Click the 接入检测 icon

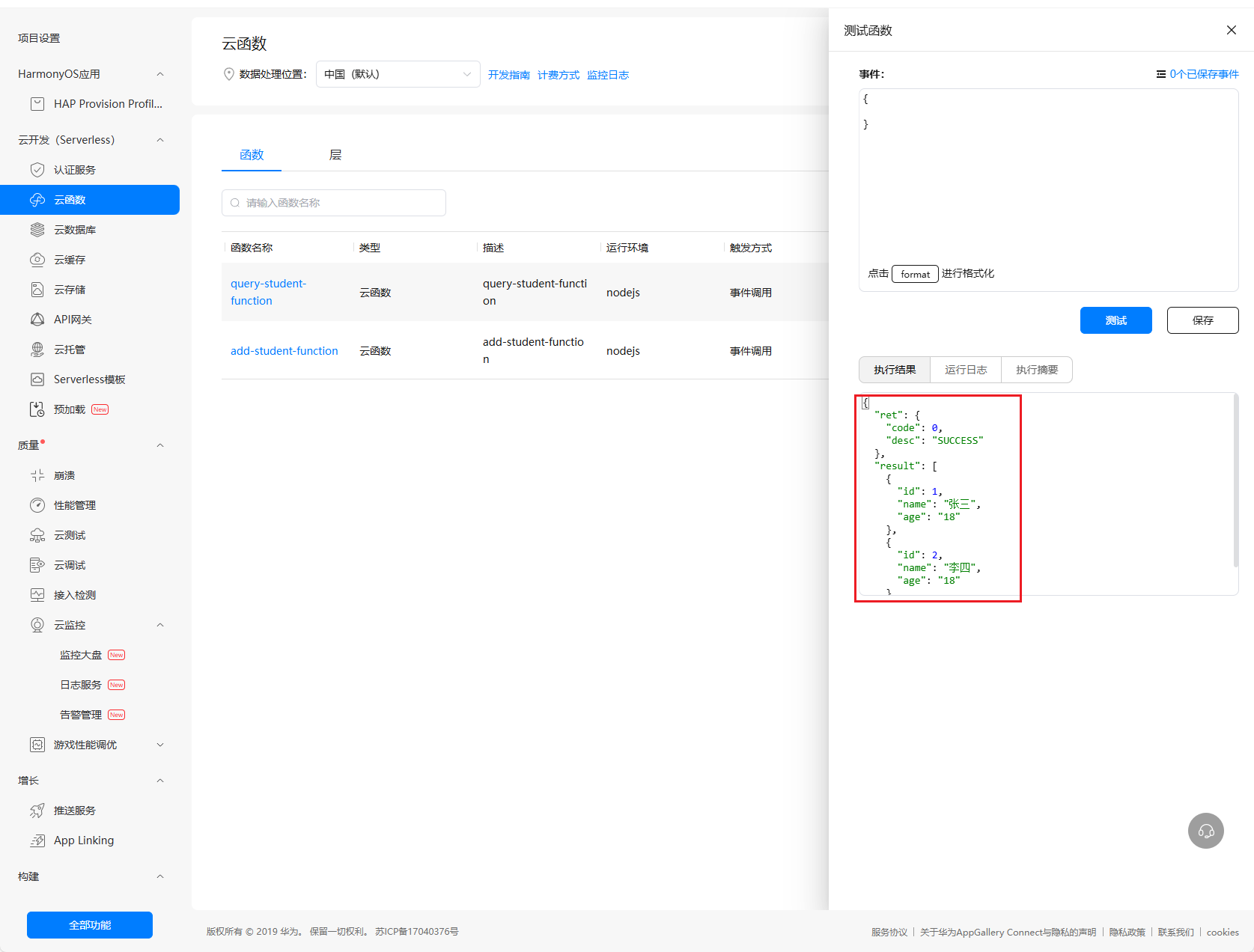click(37, 595)
